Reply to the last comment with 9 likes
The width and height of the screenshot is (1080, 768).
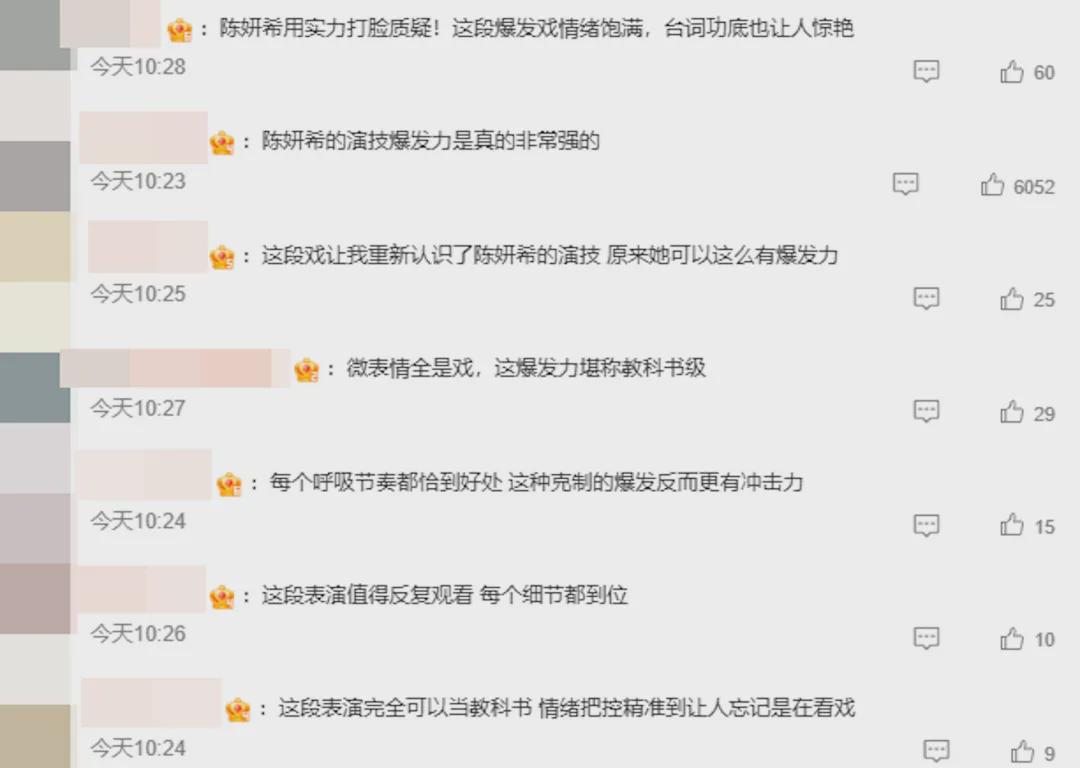936,751
